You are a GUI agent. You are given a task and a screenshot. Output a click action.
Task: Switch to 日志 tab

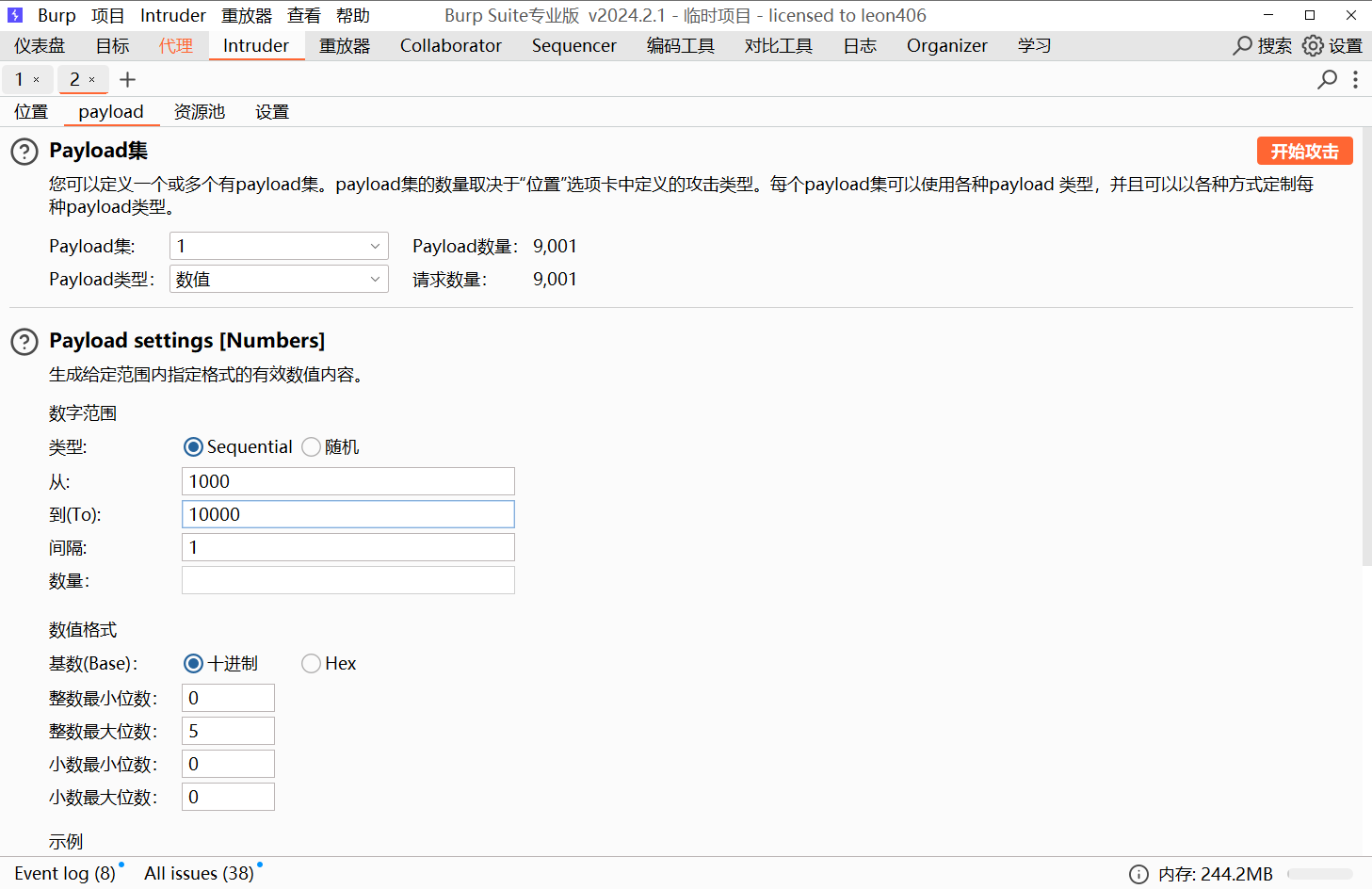pyautogui.click(x=860, y=45)
